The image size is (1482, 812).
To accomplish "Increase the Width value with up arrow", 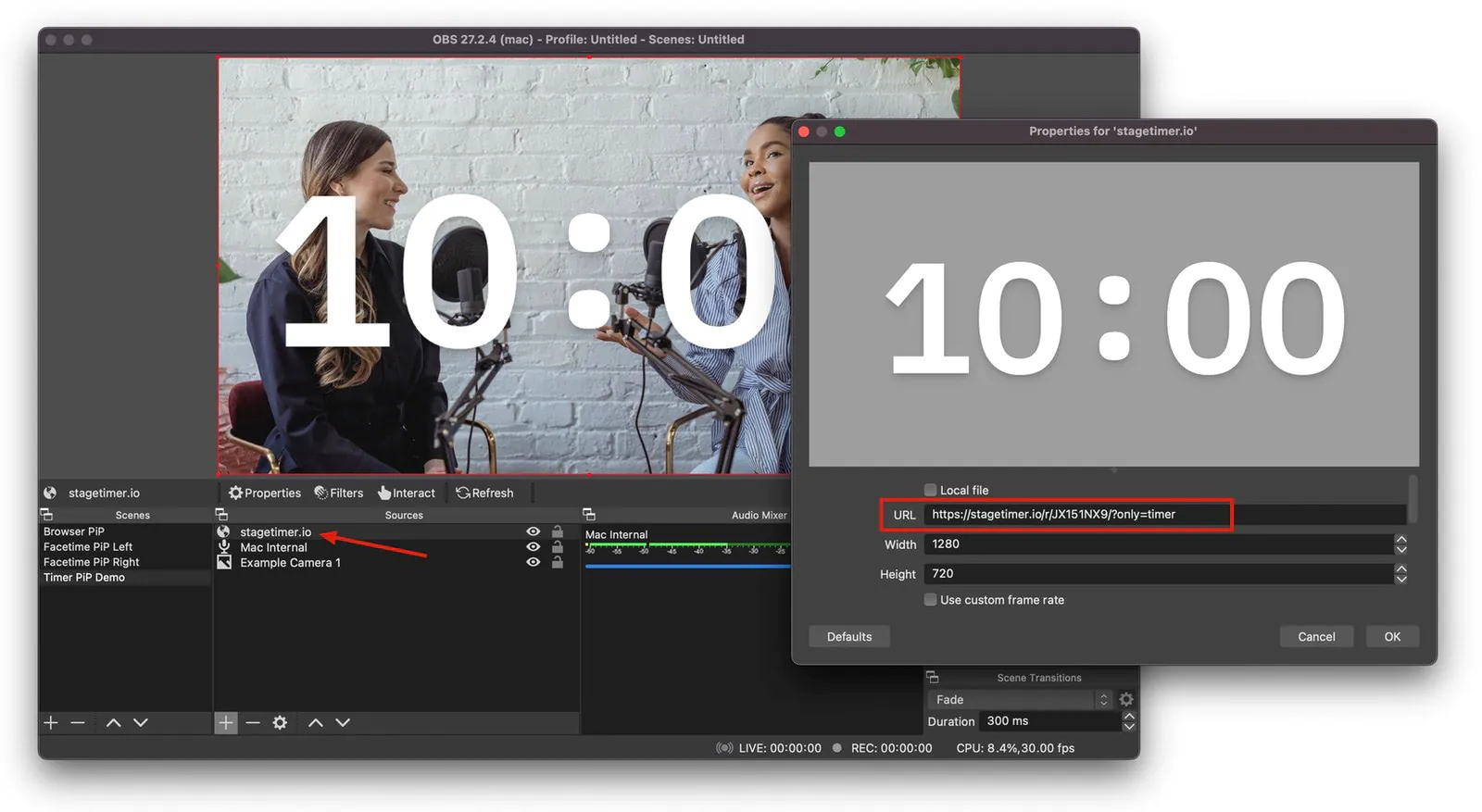I will click(x=1401, y=539).
